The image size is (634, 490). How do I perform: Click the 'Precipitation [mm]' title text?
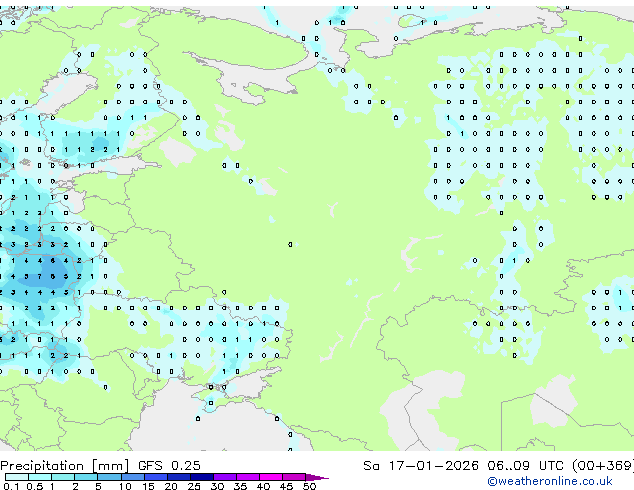pyautogui.click(x=65, y=466)
